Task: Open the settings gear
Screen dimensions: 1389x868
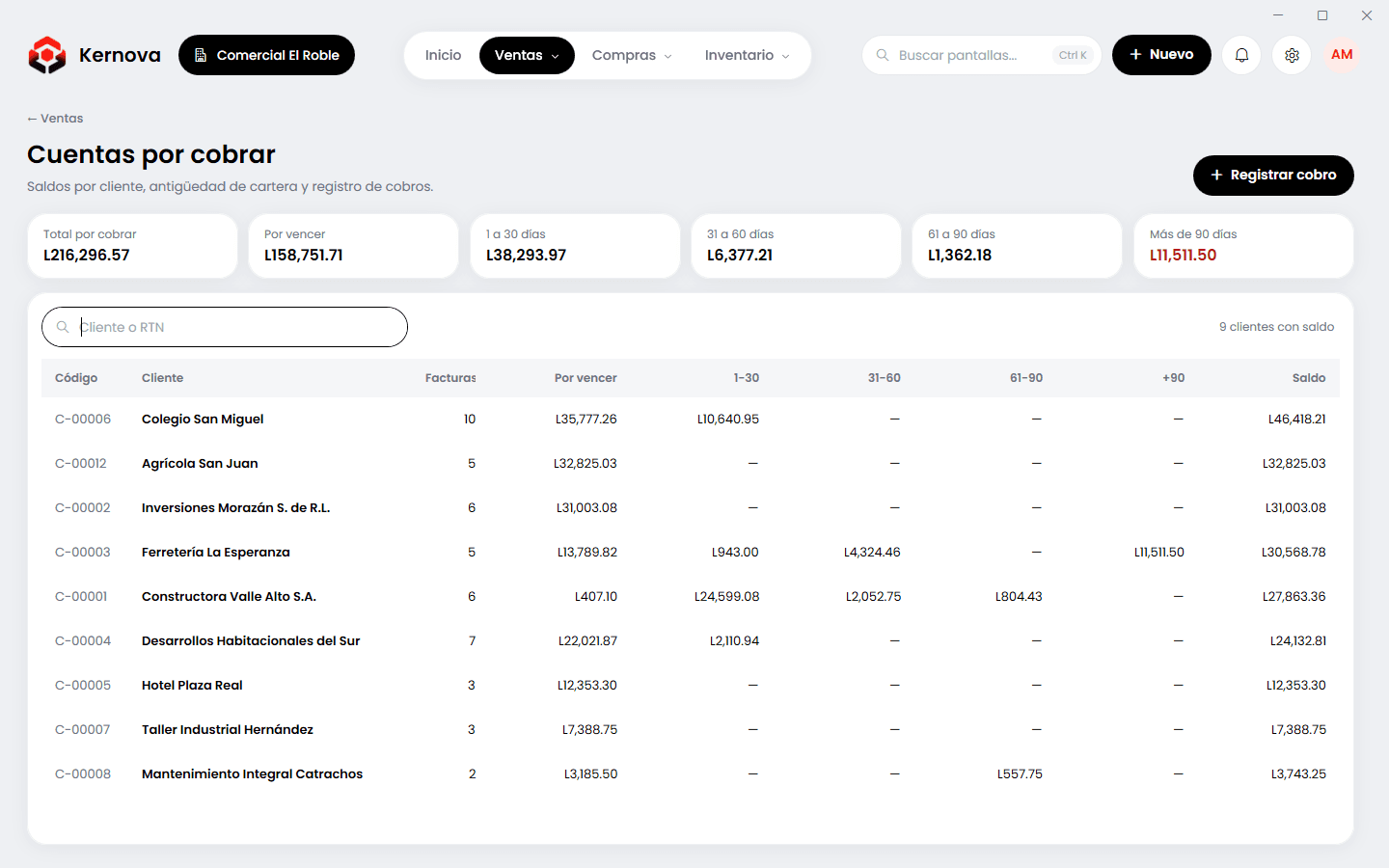Action: (1292, 55)
